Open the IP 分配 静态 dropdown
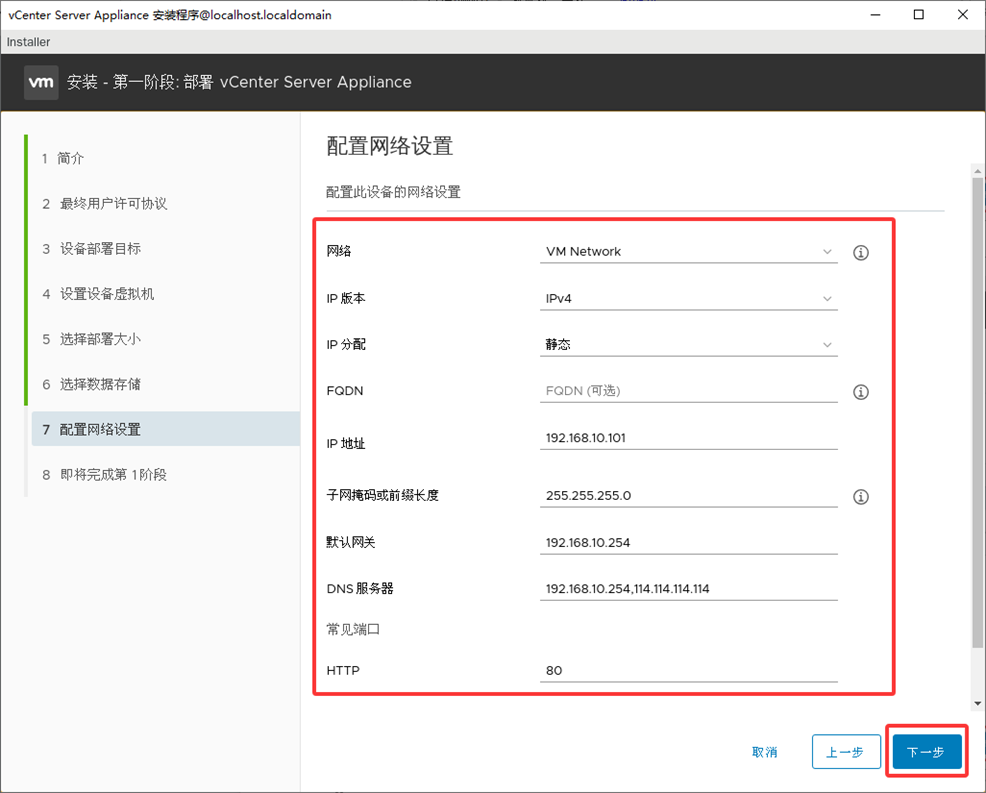 688,345
